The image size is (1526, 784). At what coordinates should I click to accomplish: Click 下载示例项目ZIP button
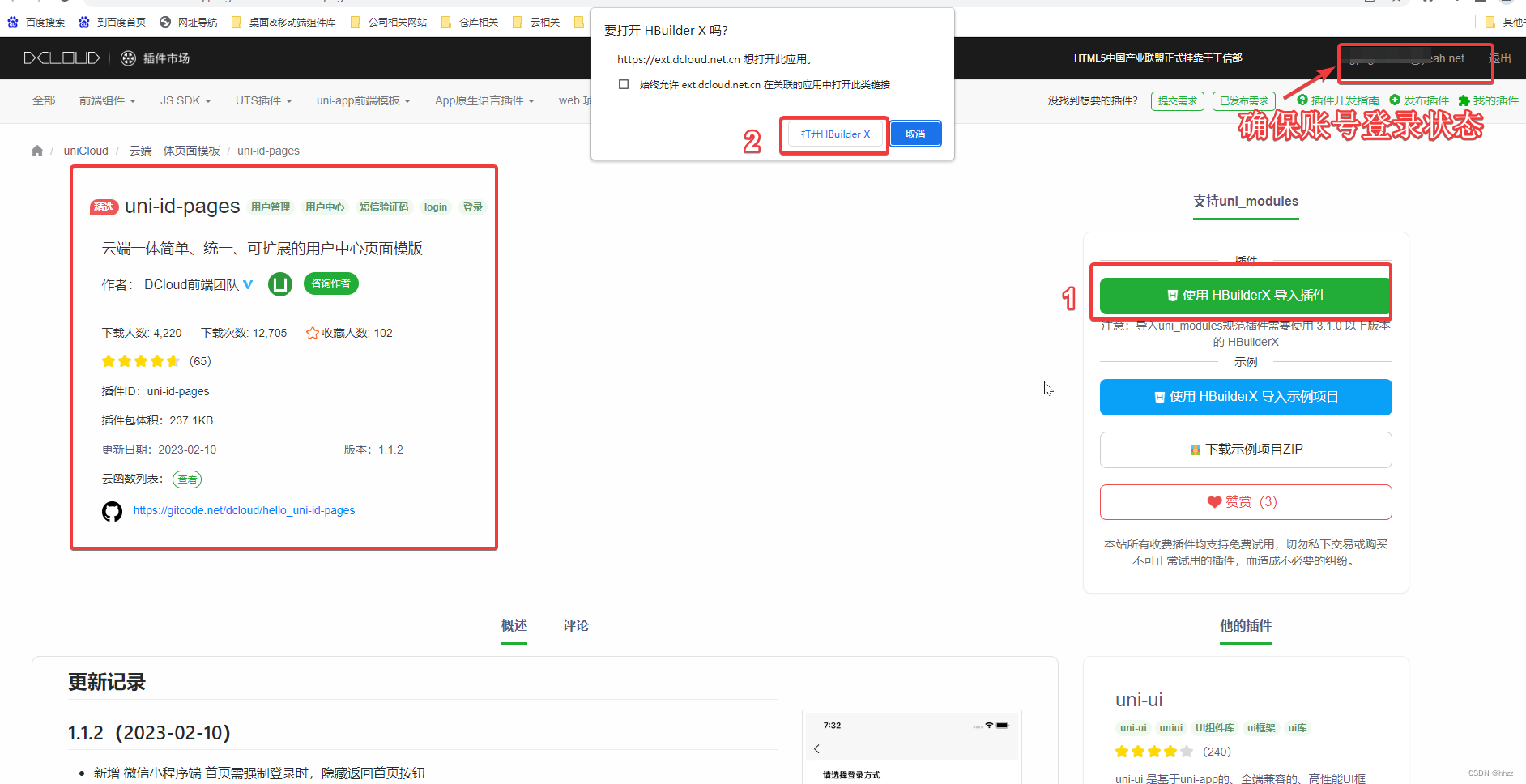click(x=1246, y=450)
